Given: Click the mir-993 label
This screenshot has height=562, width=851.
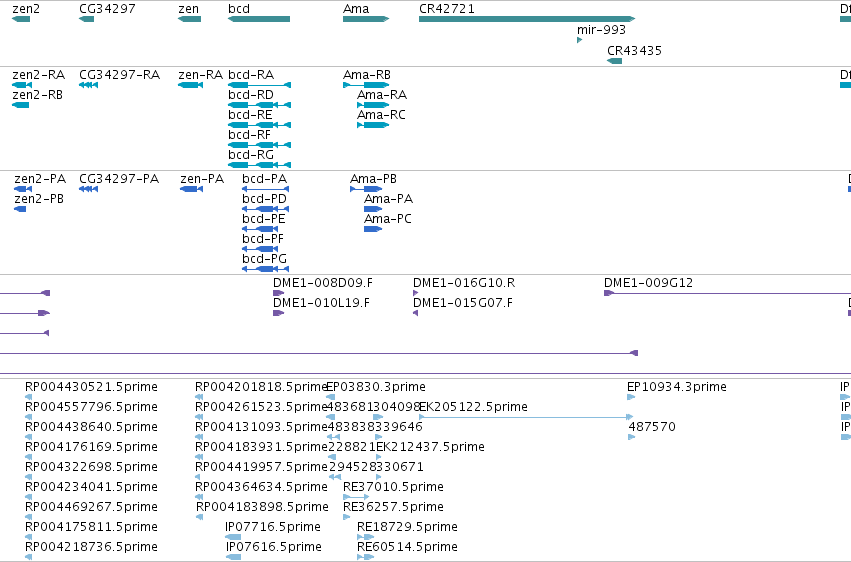Looking at the screenshot, I should 601,30.
